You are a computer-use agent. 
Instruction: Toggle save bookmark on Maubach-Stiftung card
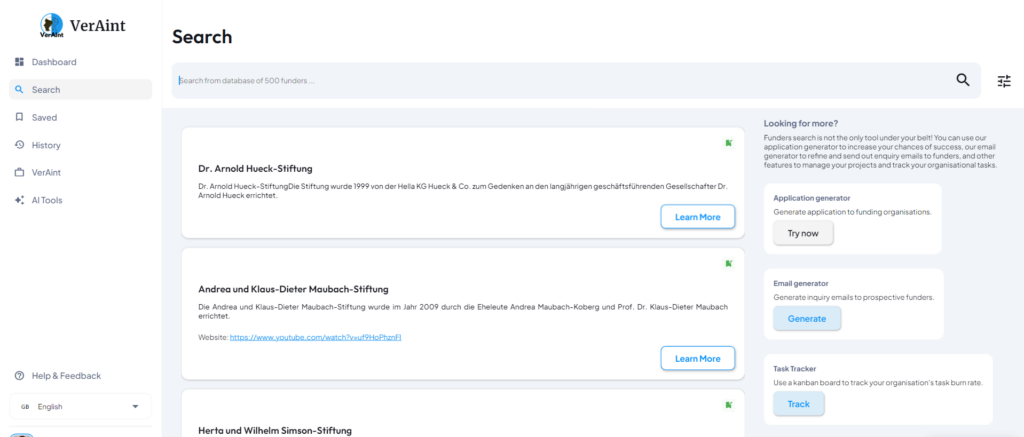[729, 263]
